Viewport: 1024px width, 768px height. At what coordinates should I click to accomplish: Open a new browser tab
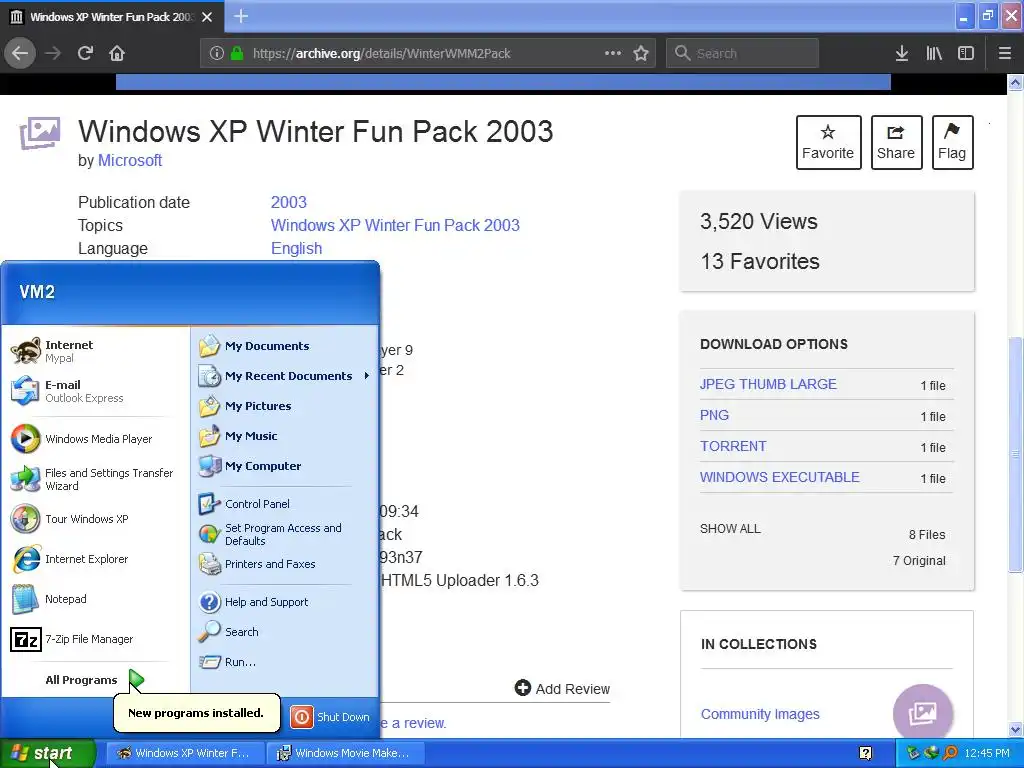pos(241,16)
